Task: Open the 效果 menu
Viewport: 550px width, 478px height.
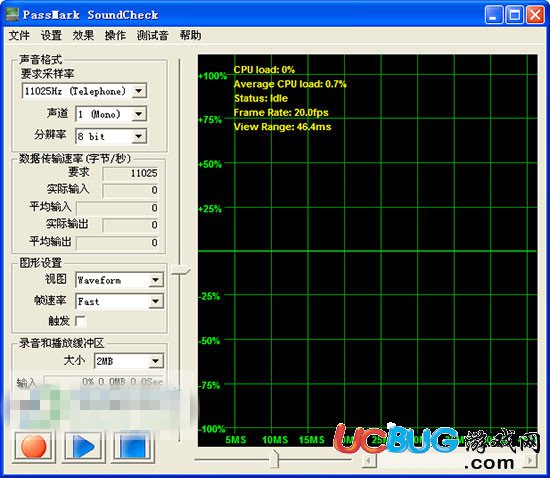Action: [x=83, y=35]
